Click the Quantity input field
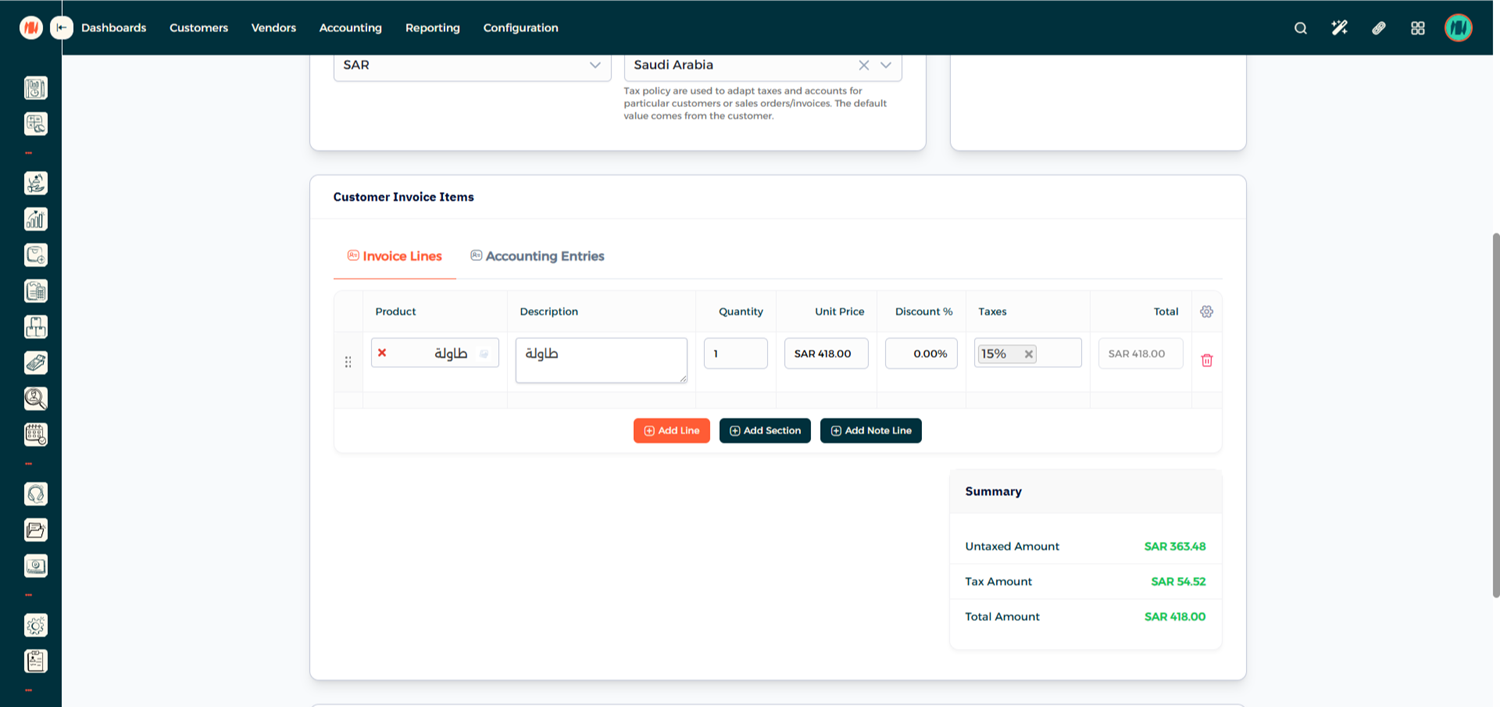Image resolution: width=1500 pixels, height=707 pixels. (735, 353)
